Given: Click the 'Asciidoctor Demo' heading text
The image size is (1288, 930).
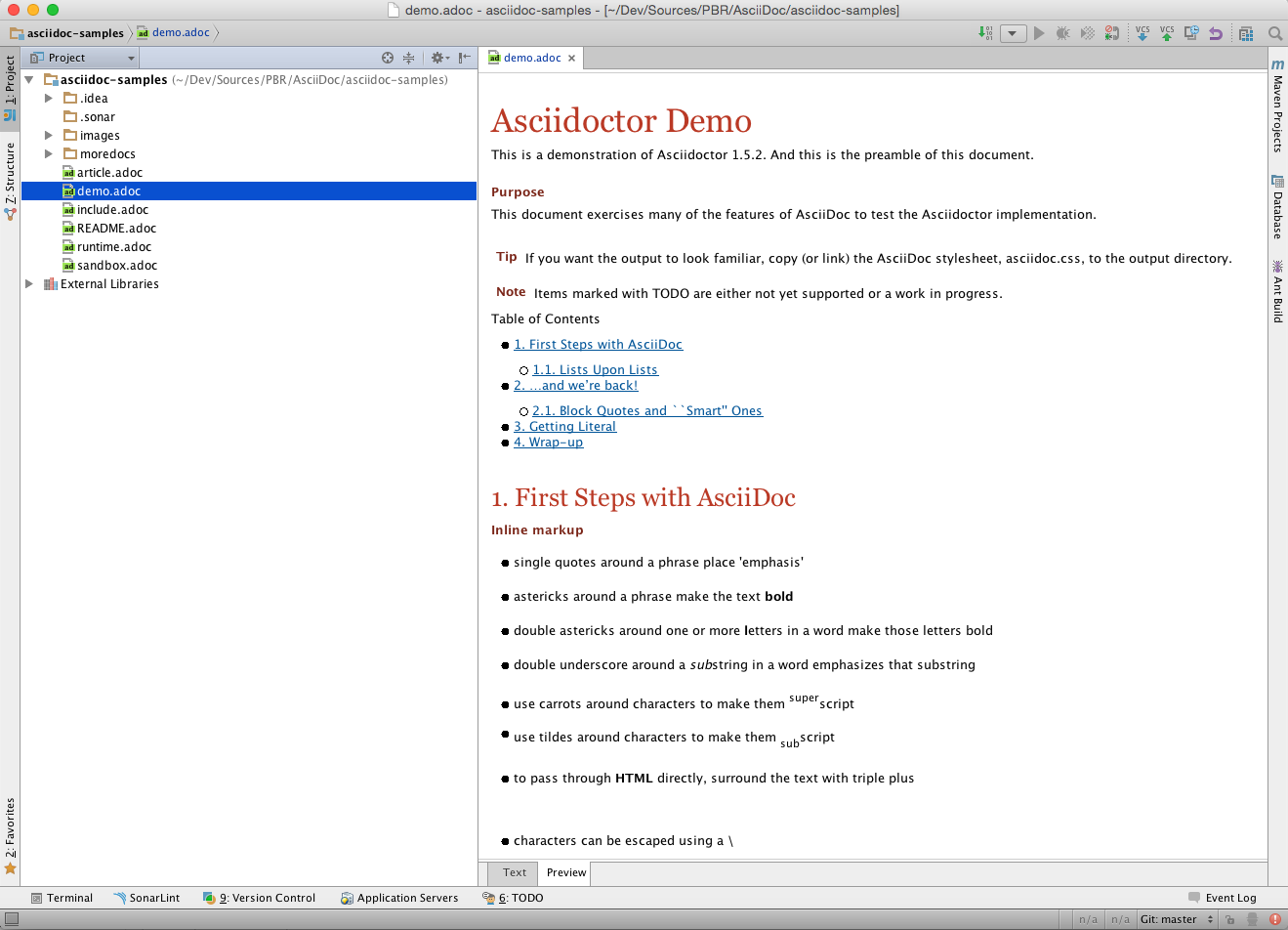Looking at the screenshot, I should [621, 121].
